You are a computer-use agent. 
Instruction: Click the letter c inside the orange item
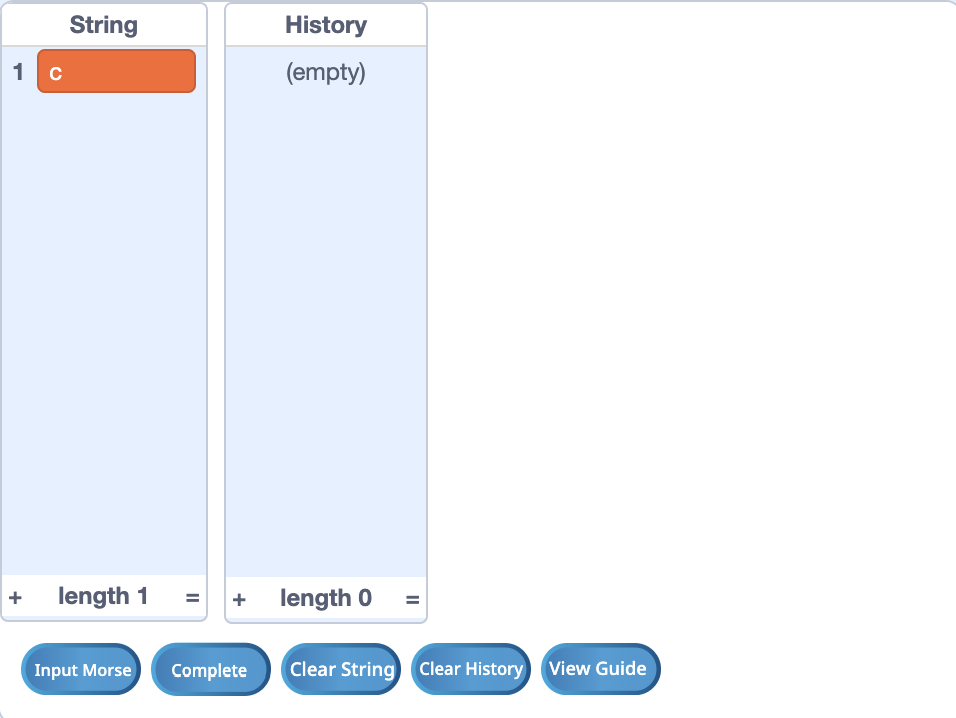coord(55,74)
